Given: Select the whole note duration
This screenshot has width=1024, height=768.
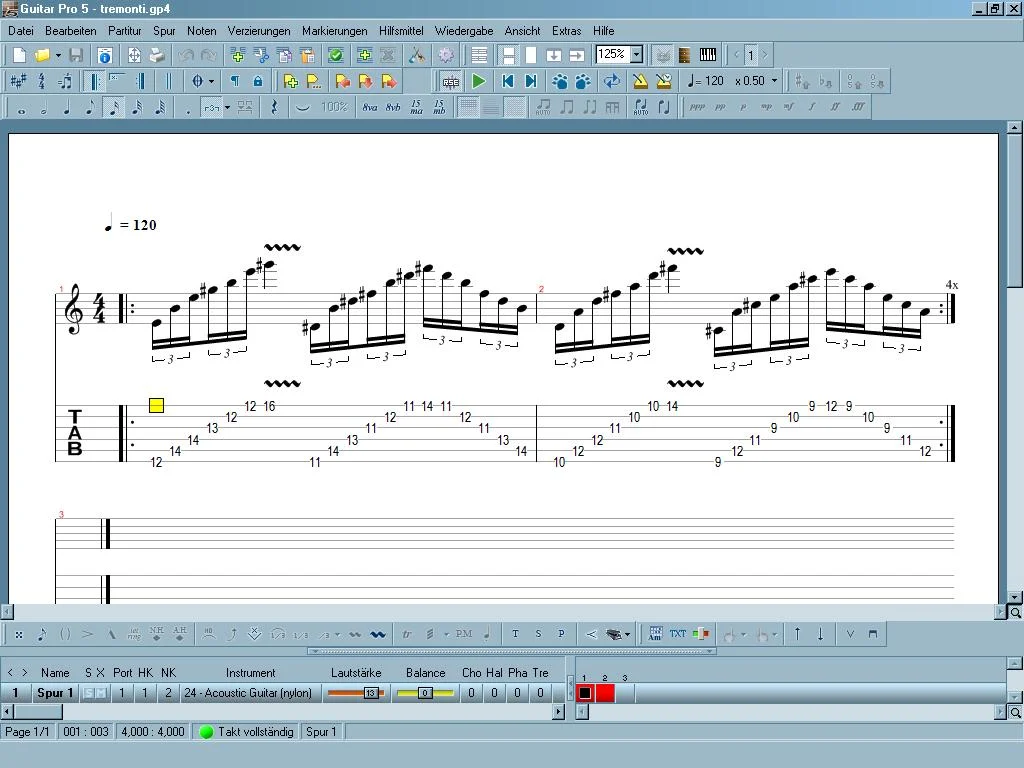Looking at the screenshot, I should pos(21,107).
